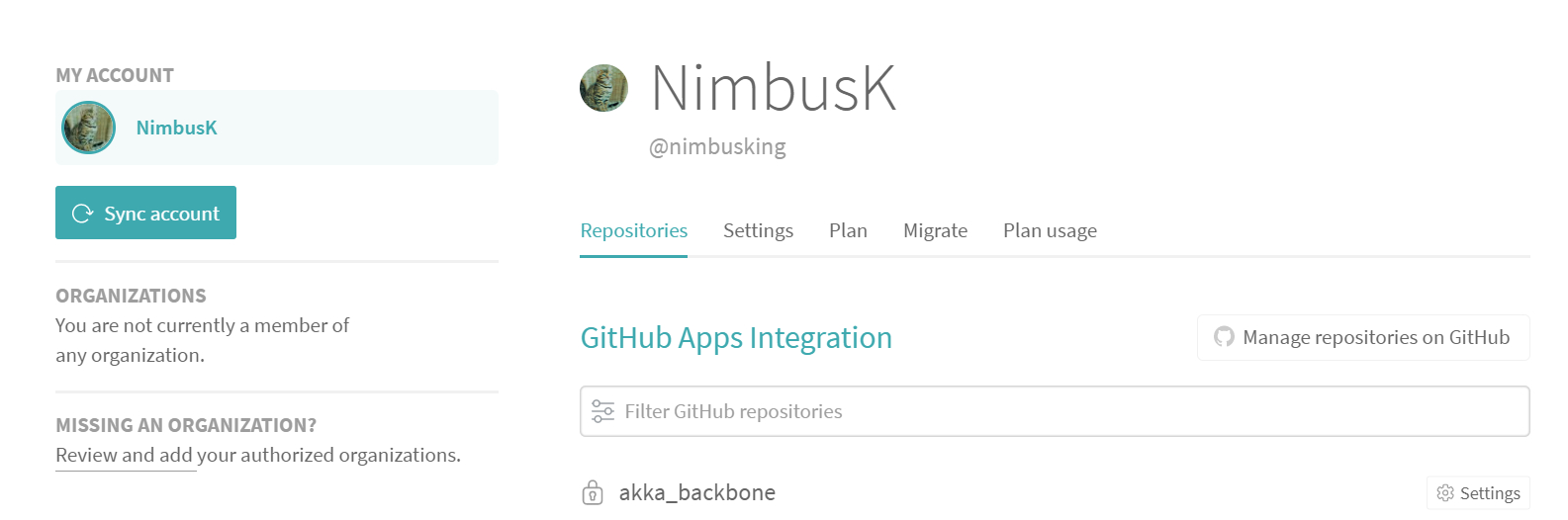Click the GitHub Apps Integration heading

pos(736,338)
